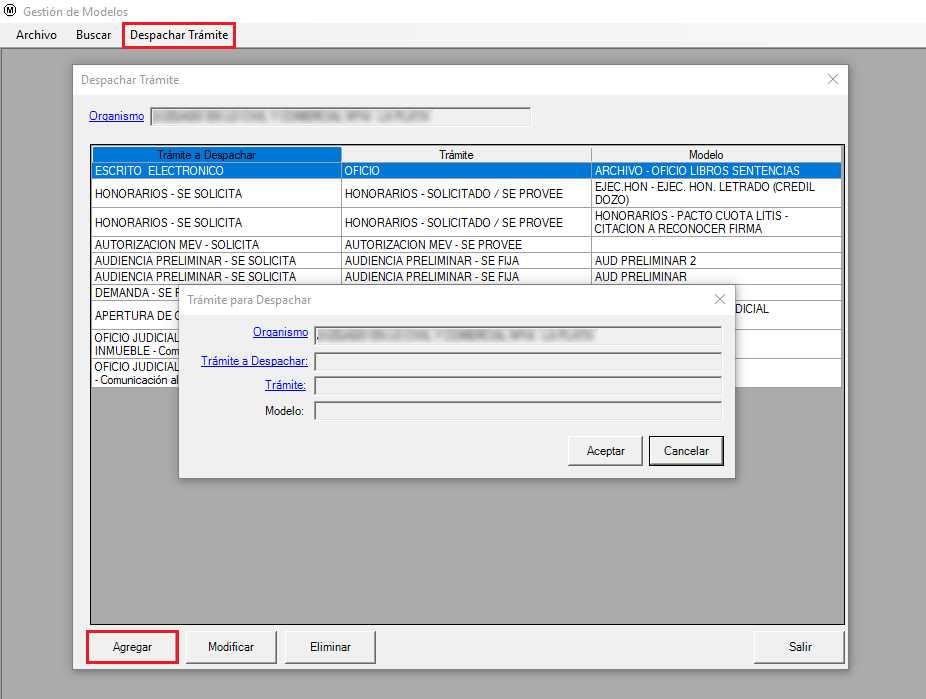Viewport: 926px width, 699px height.
Task: Close the Despachar Trámite window
Action: coord(832,79)
